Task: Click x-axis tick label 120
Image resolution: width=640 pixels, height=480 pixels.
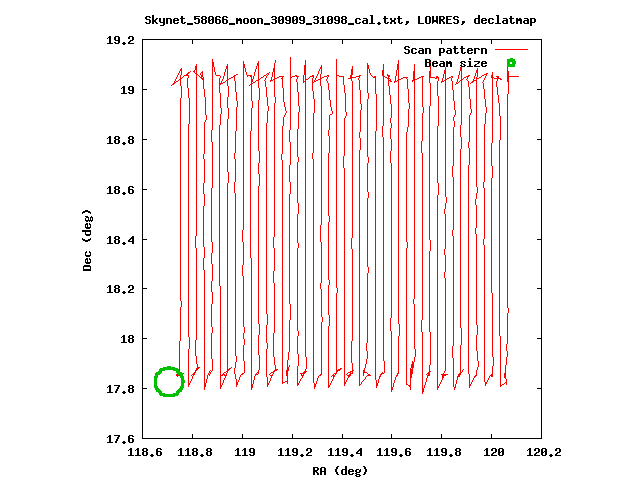Action: (493, 452)
